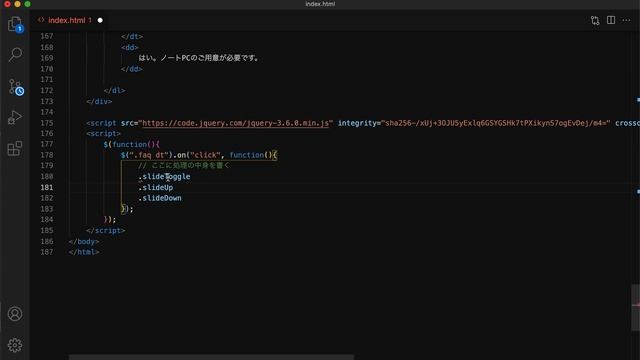Click the </div> tag on line 173
This screenshot has height=360, width=640.
(99, 101)
